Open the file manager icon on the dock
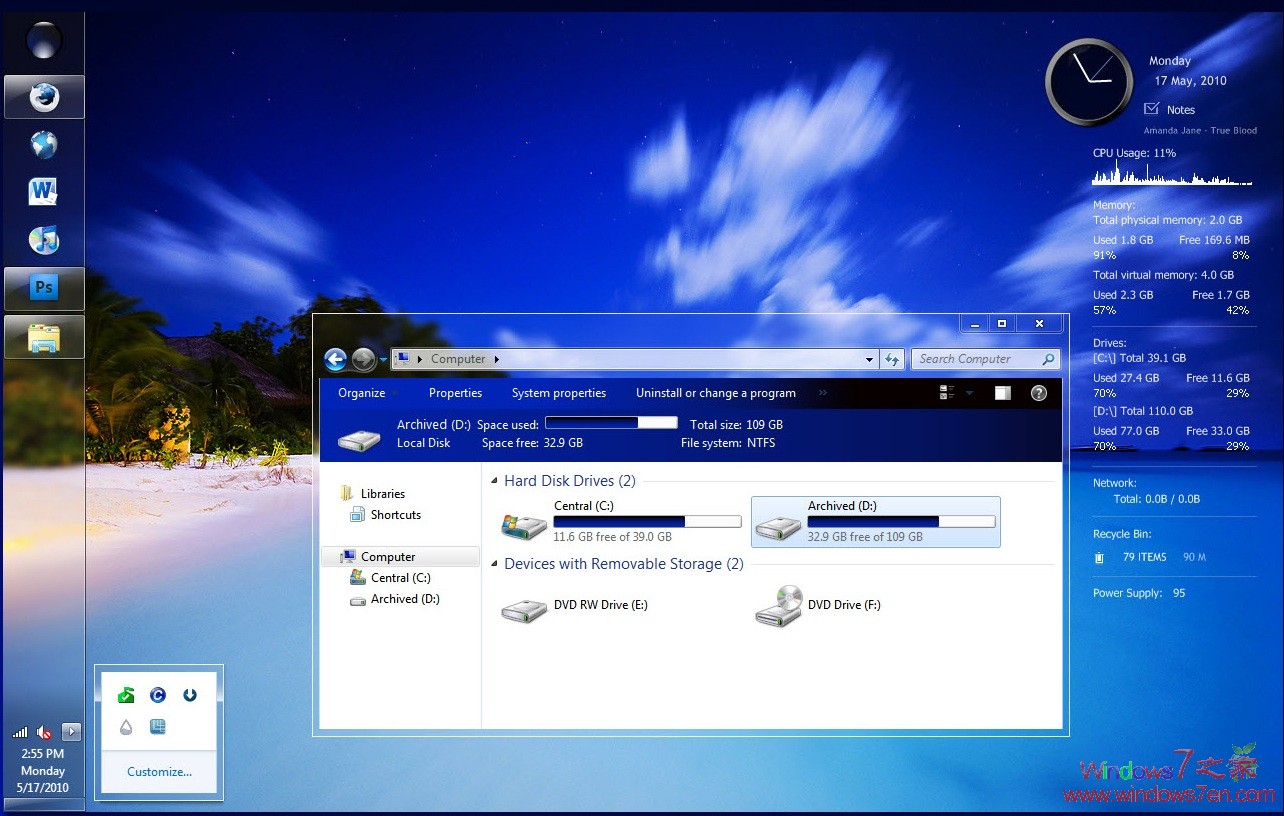1284x816 pixels. click(x=44, y=336)
